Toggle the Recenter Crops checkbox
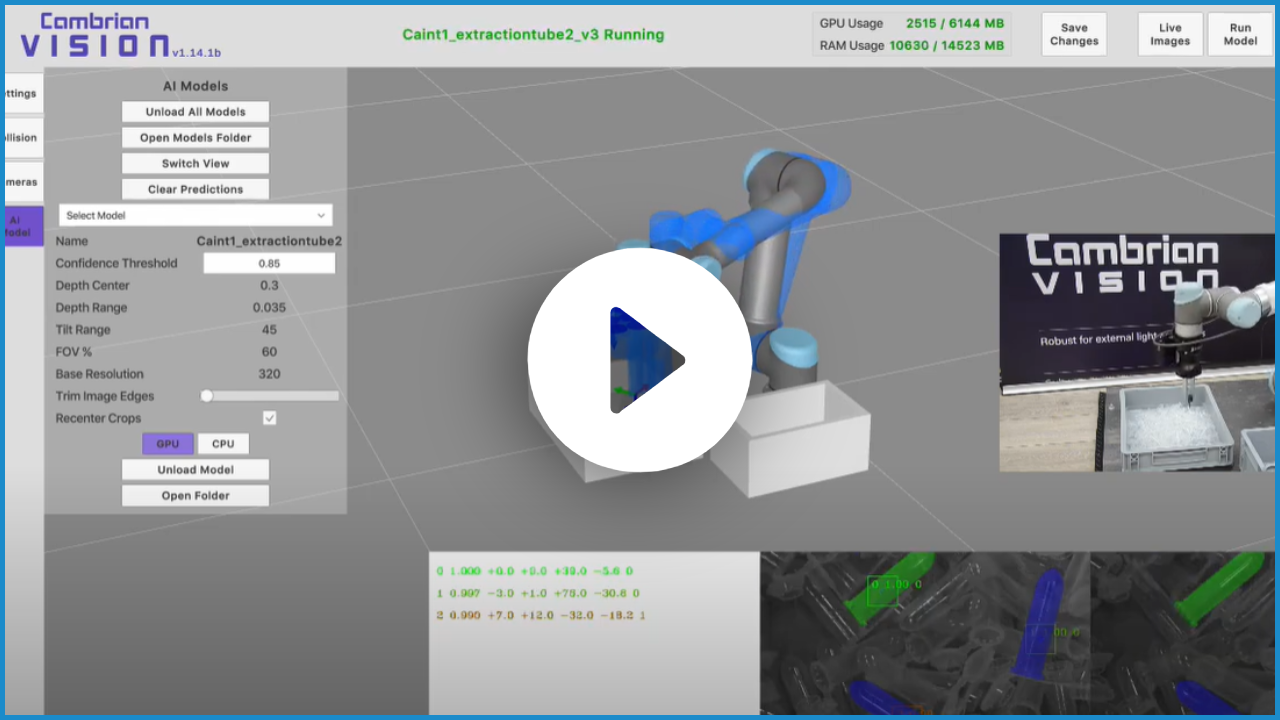Screen dimensions: 1280x720 269,418
